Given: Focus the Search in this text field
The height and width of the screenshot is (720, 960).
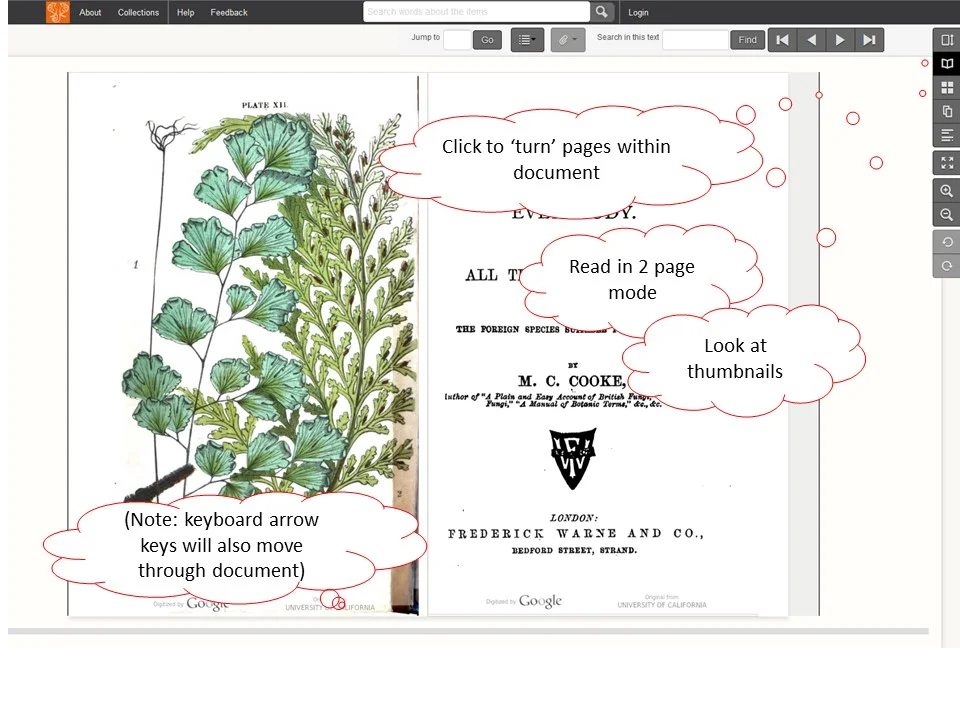Looking at the screenshot, I should click(x=696, y=40).
